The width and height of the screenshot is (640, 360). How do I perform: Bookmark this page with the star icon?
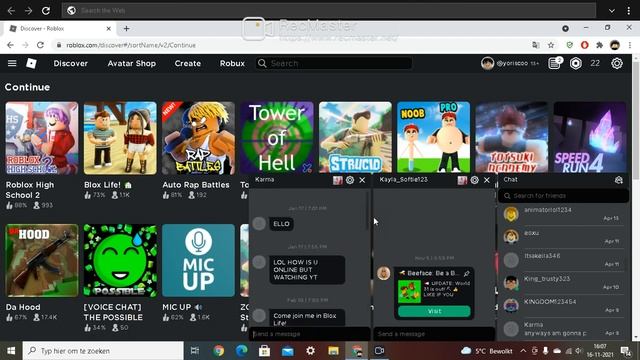[551, 45]
